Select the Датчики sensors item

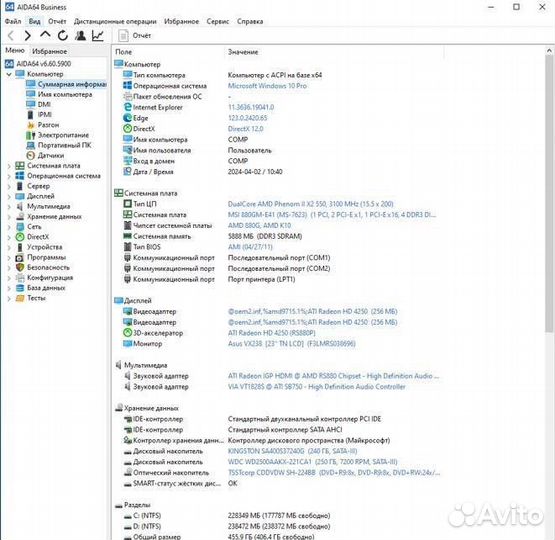click(x=51, y=155)
